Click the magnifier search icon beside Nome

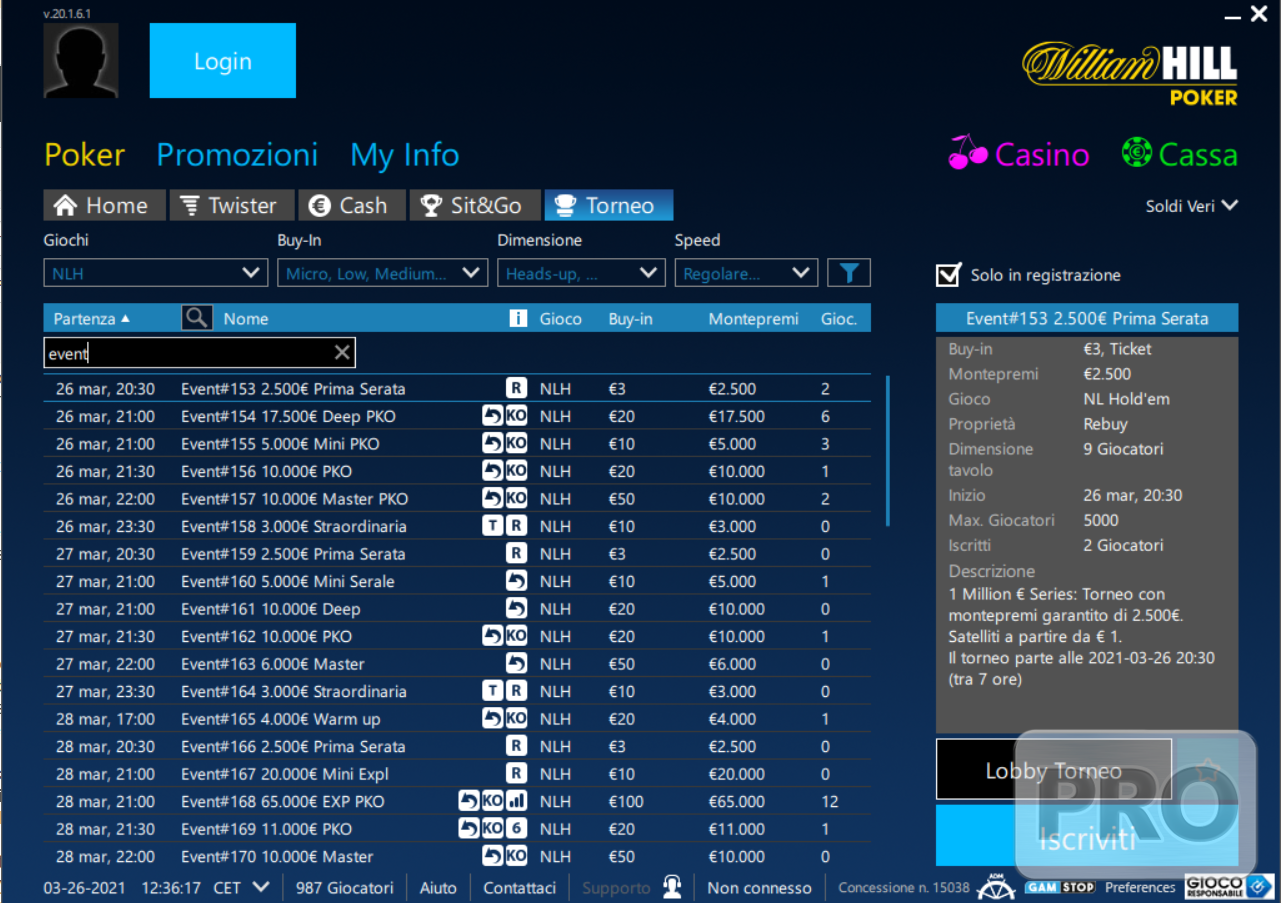coord(197,318)
